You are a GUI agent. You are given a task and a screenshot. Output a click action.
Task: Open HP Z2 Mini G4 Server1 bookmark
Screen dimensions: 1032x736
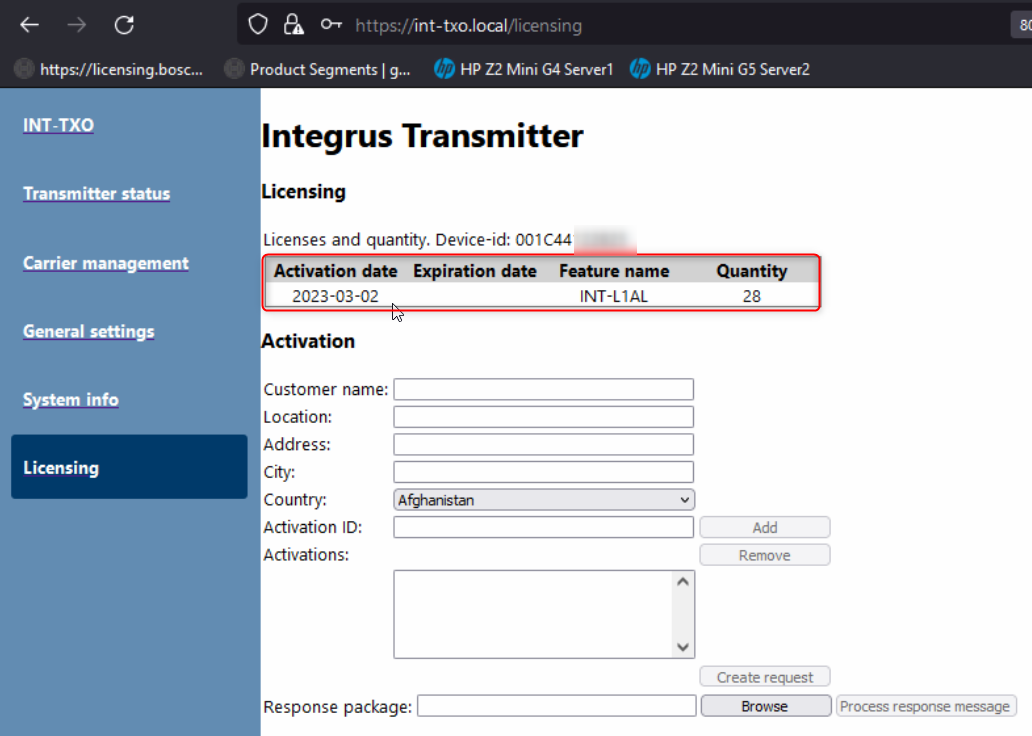pyautogui.click(x=524, y=69)
